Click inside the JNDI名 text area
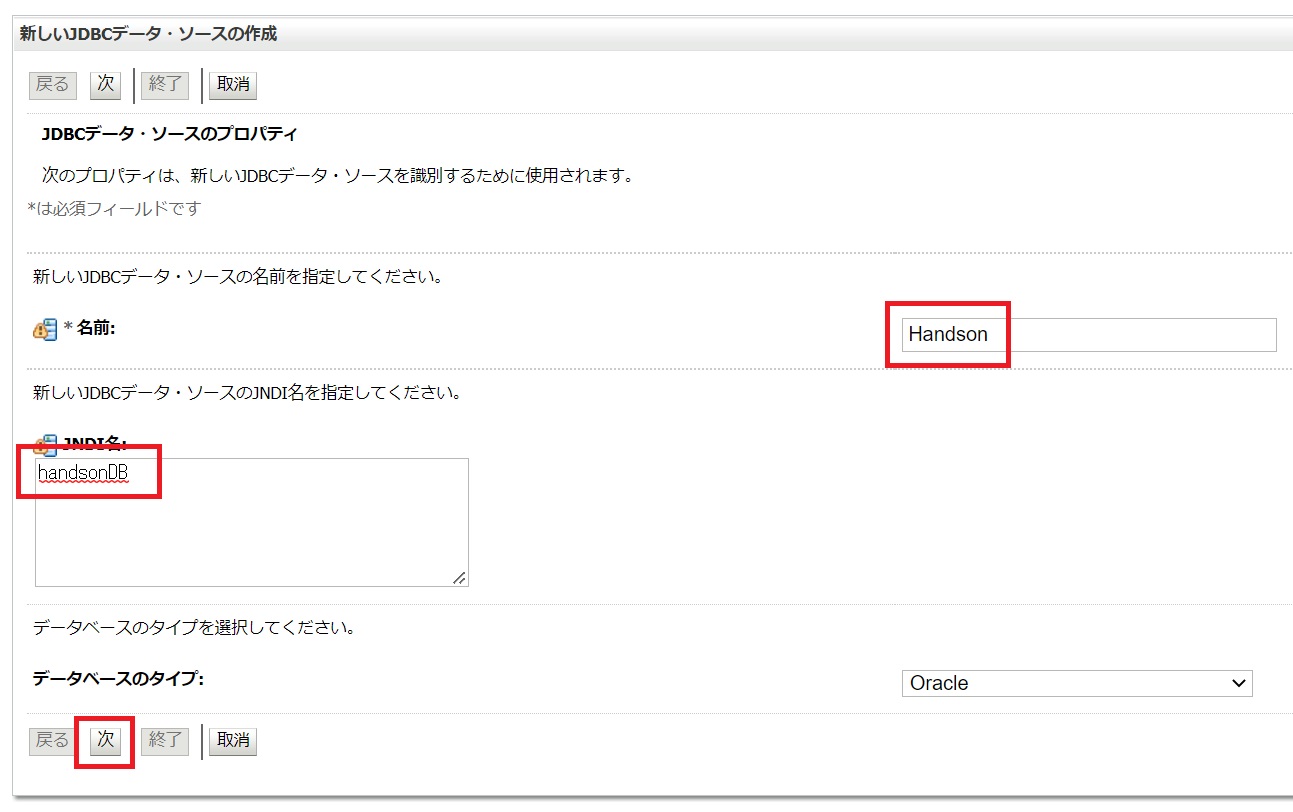Image resolution: width=1293 pixels, height=812 pixels. 251,530
